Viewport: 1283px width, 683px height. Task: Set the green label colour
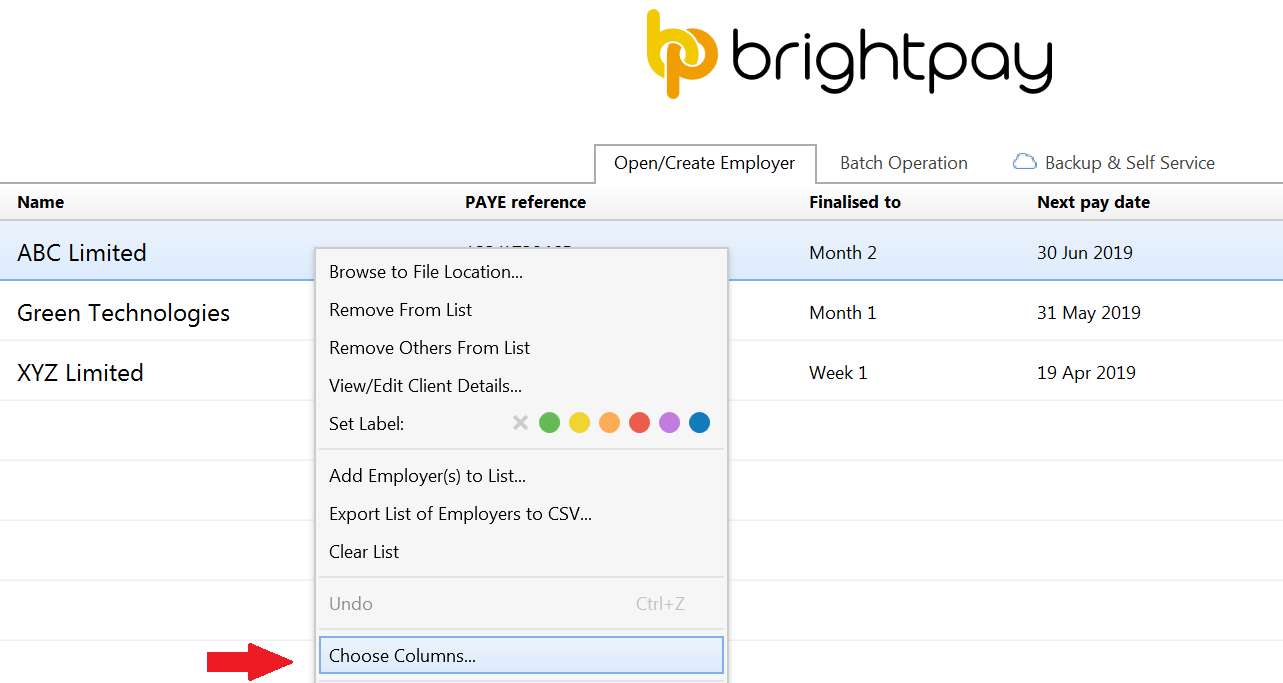[549, 423]
